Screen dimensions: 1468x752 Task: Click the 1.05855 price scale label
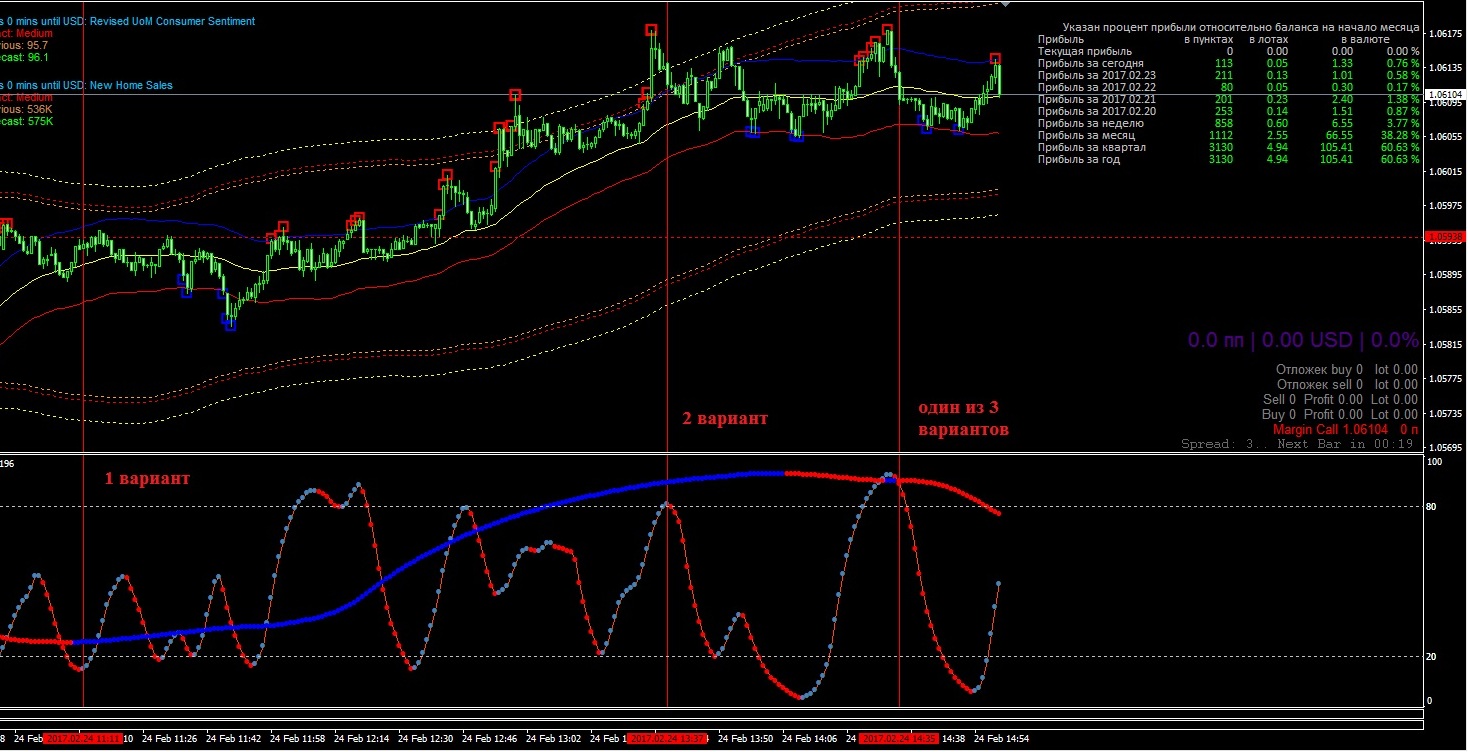click(1445, 310)
